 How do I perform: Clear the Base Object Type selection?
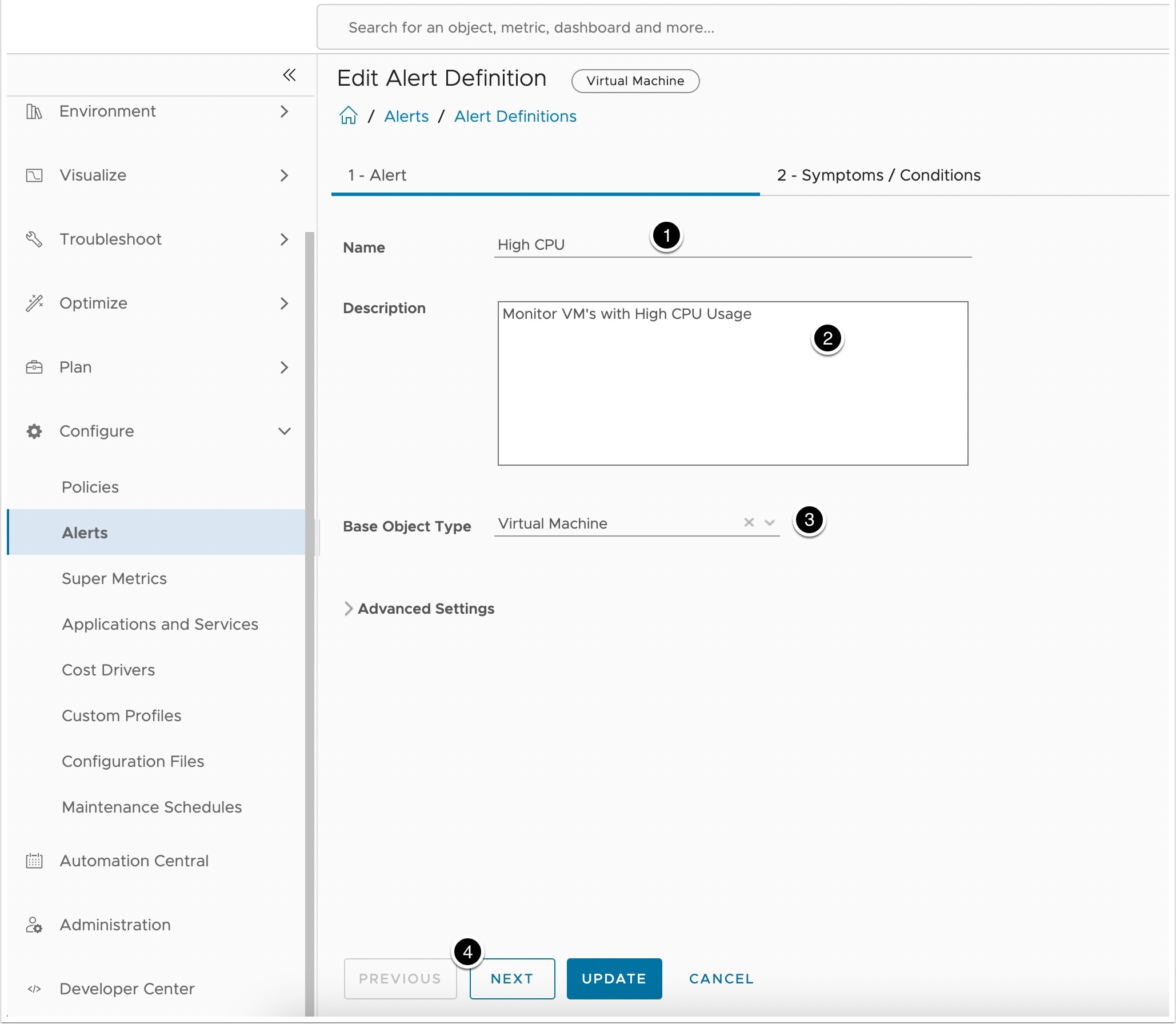749,522
